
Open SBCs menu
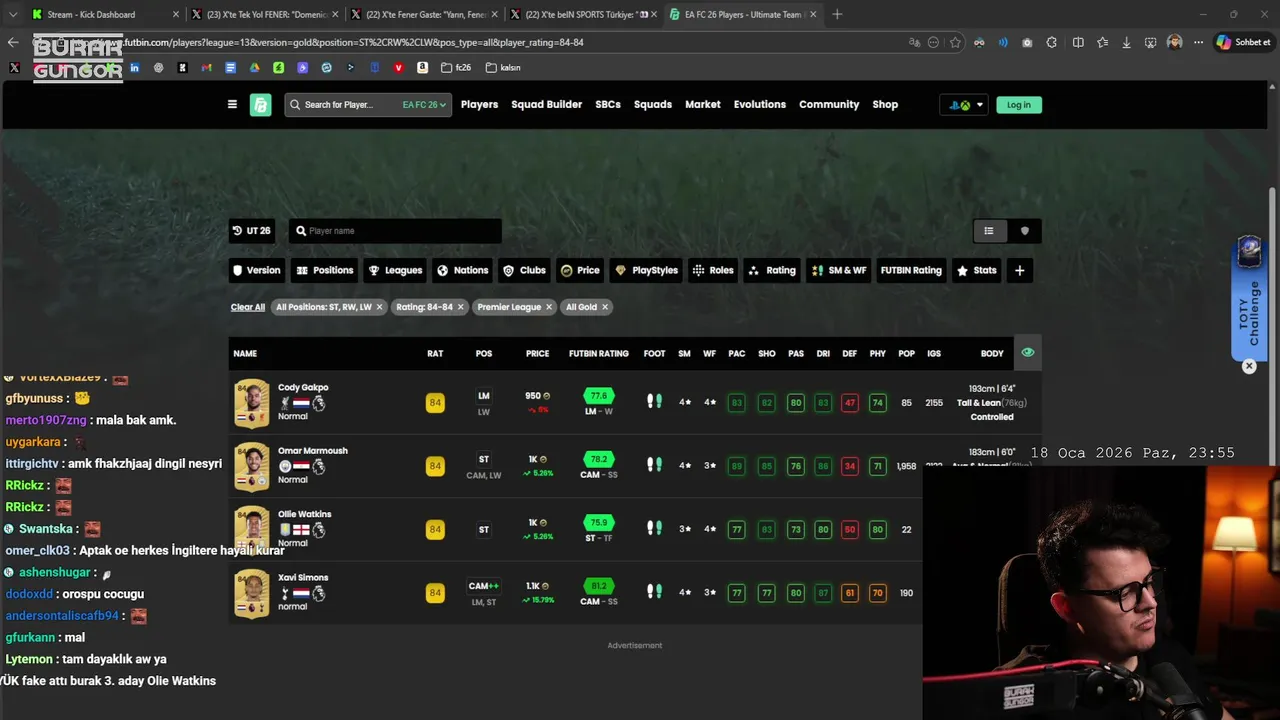point(608,104)
